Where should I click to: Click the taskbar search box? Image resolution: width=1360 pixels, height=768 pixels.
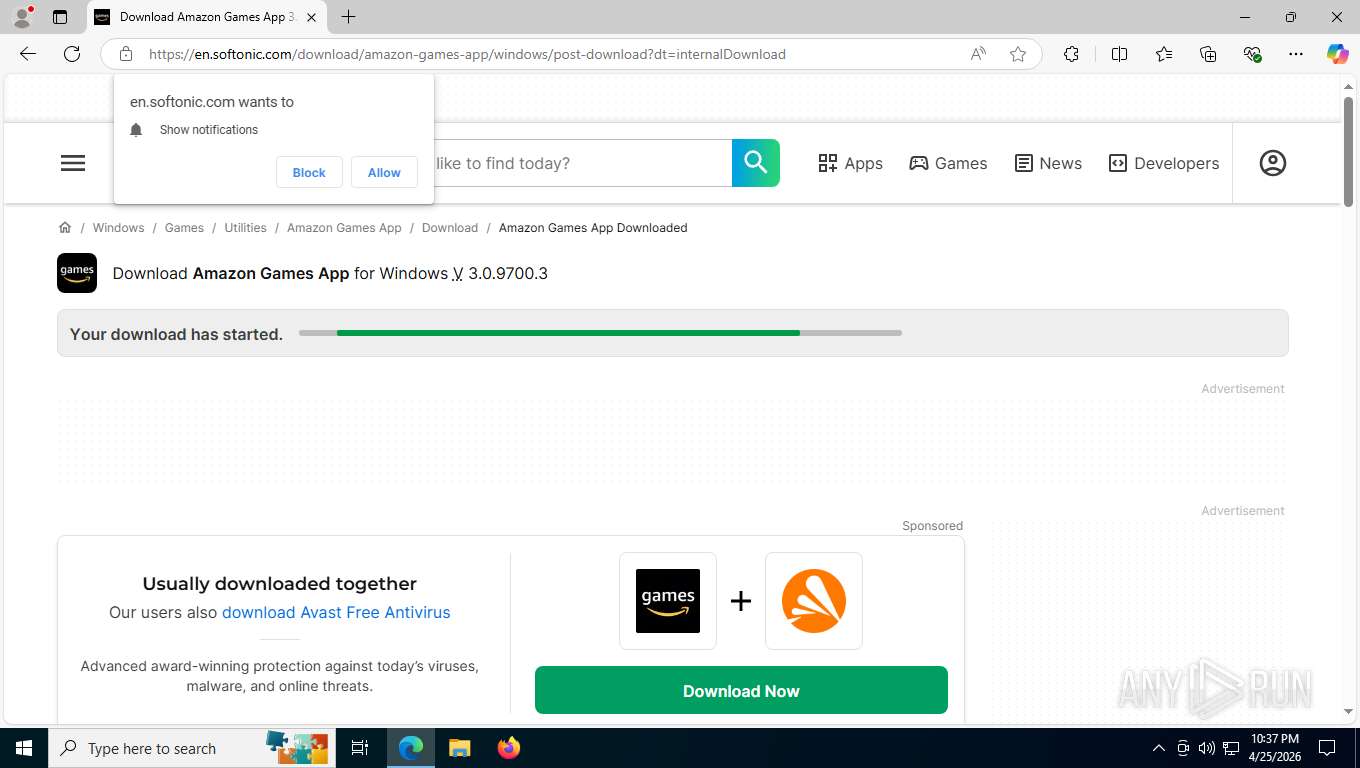pos(192,748)
